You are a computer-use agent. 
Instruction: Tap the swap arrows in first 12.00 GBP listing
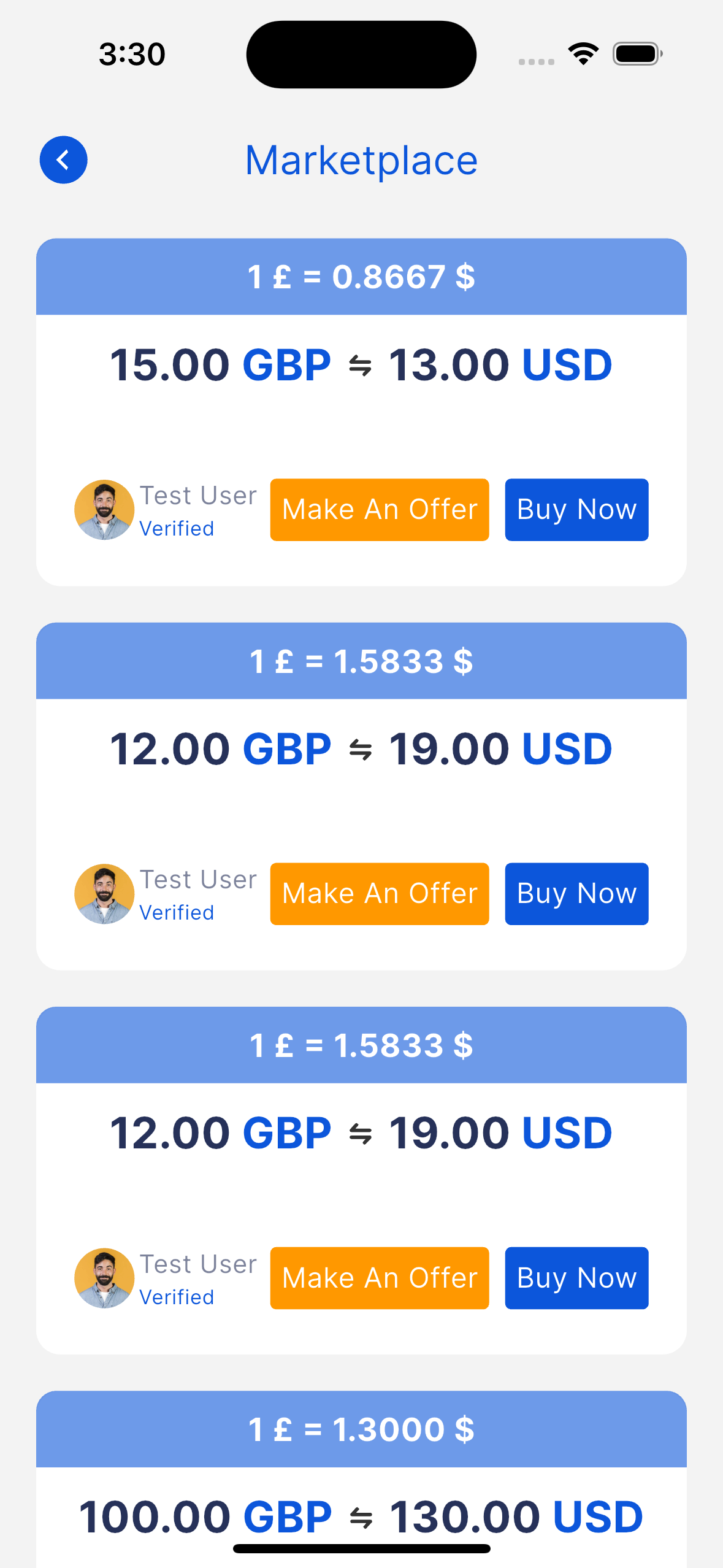[360, 750]
